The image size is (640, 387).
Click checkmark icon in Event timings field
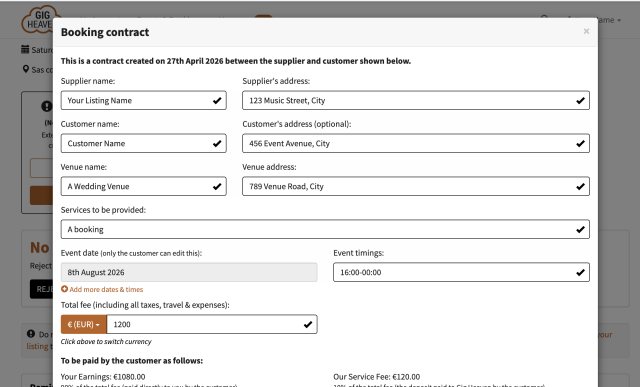point(580,272)
